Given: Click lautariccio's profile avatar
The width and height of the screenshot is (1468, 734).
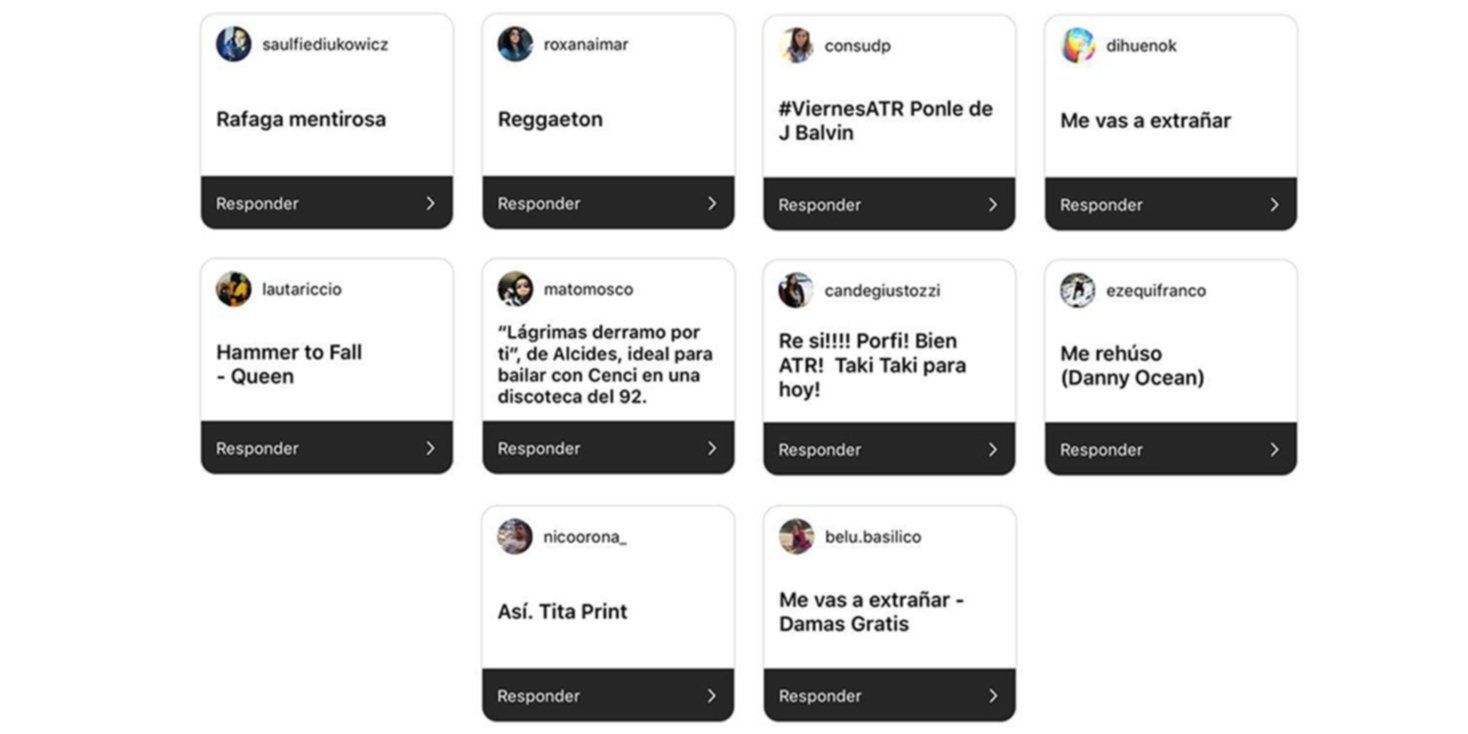Looking at the screenshot, I should [x=233, y=289].
